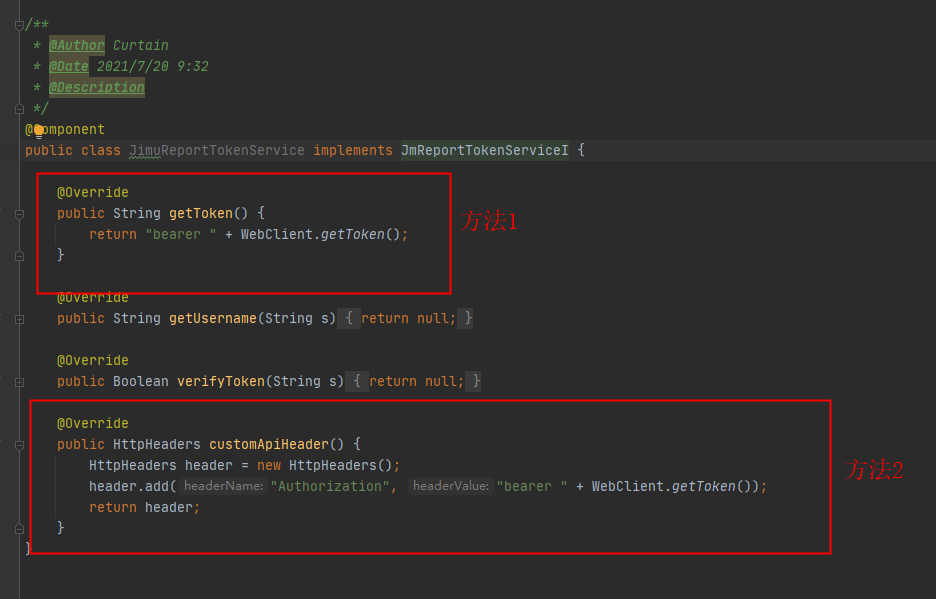Click the @Override annotation above customApiHeader

tap(93, 422)
